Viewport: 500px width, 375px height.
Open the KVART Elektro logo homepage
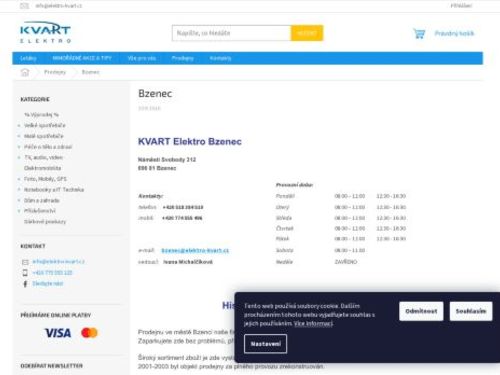45,32
